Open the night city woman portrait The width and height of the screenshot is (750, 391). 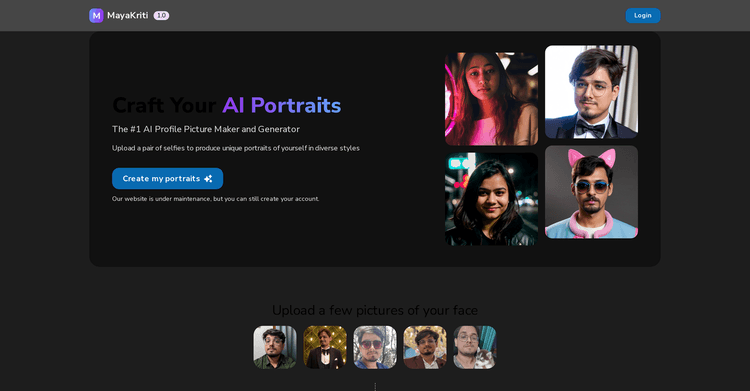[x=491, y=199]
